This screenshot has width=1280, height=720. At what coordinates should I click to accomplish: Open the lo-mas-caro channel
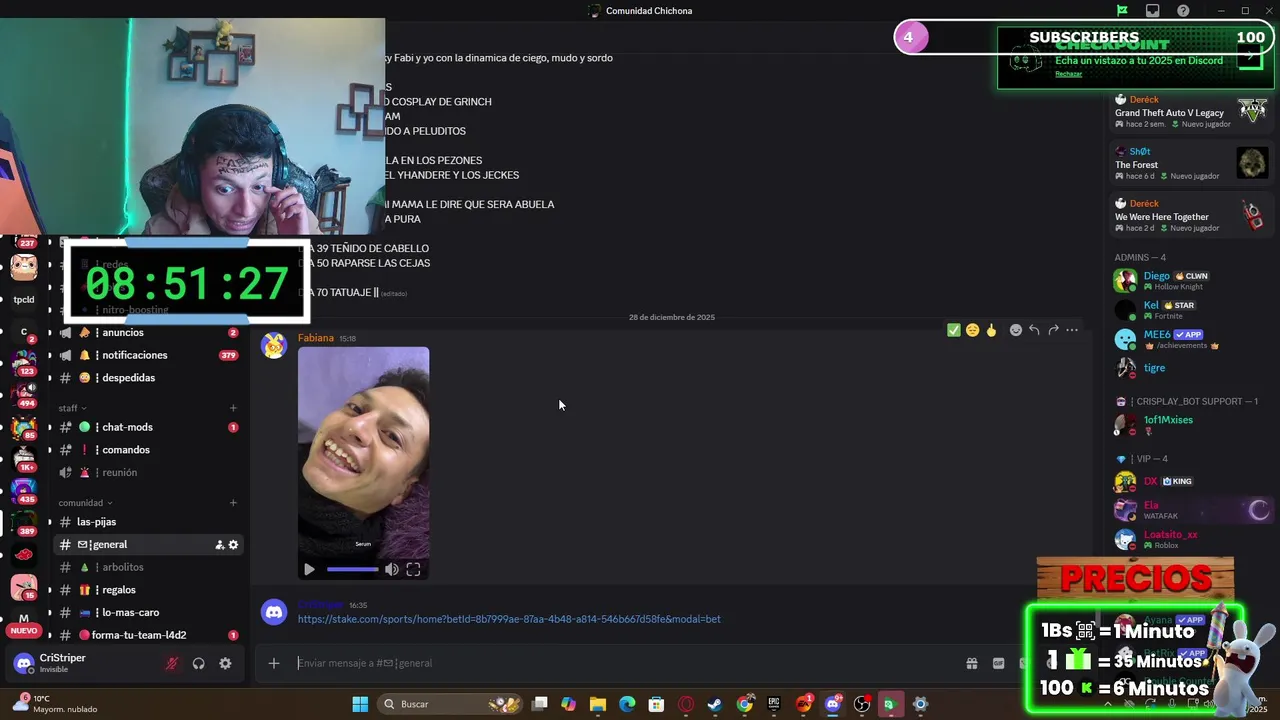[x=149, y=612]
